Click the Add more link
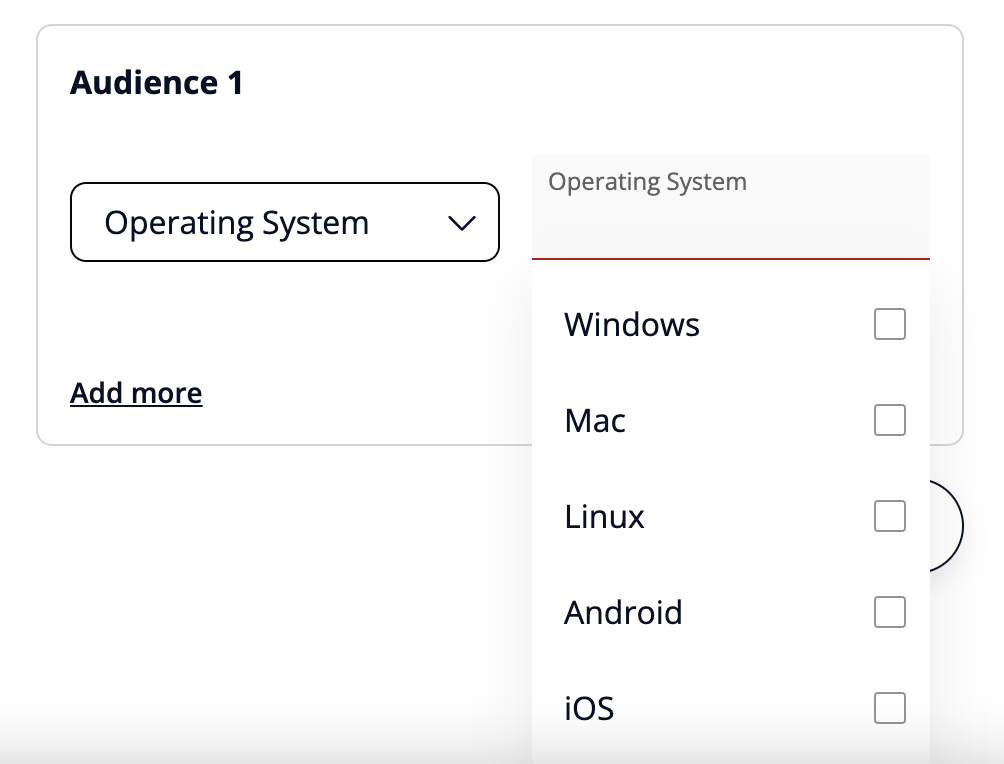Viewport: 1004px width, 764px height. tap(136, 393)
